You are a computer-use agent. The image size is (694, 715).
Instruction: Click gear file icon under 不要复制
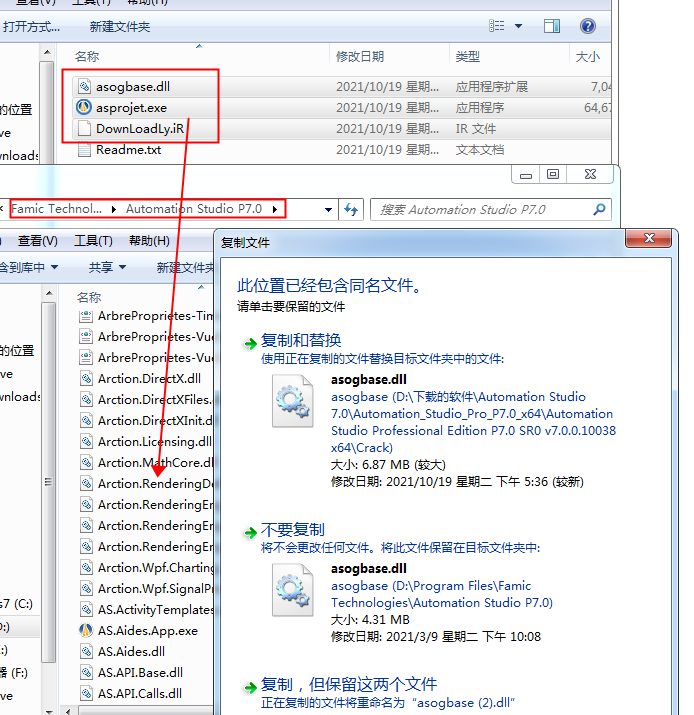click(x=292, y=590)
